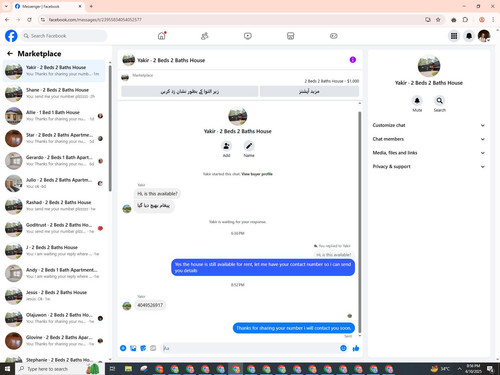Open Windows notification center icon

[490, 369]
